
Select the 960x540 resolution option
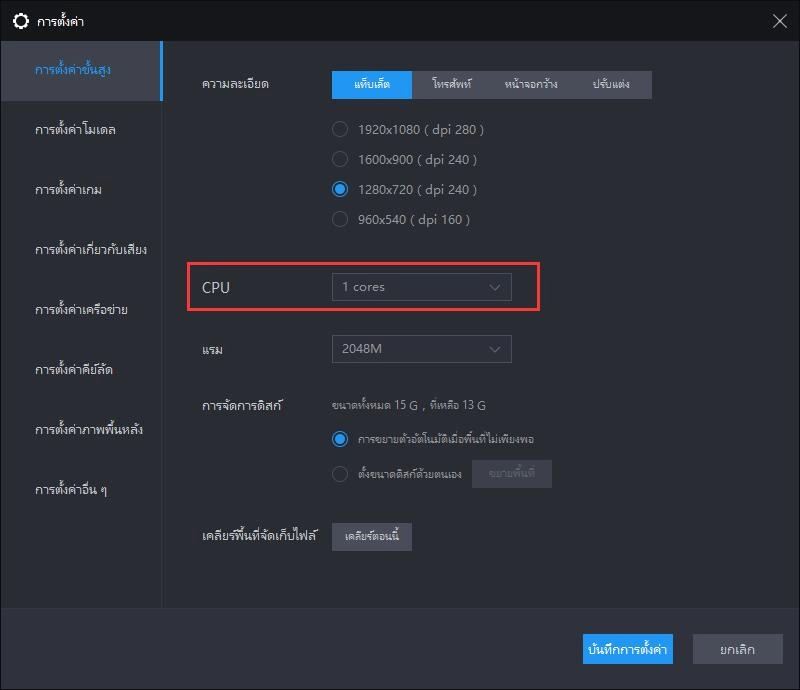[340, 219]
